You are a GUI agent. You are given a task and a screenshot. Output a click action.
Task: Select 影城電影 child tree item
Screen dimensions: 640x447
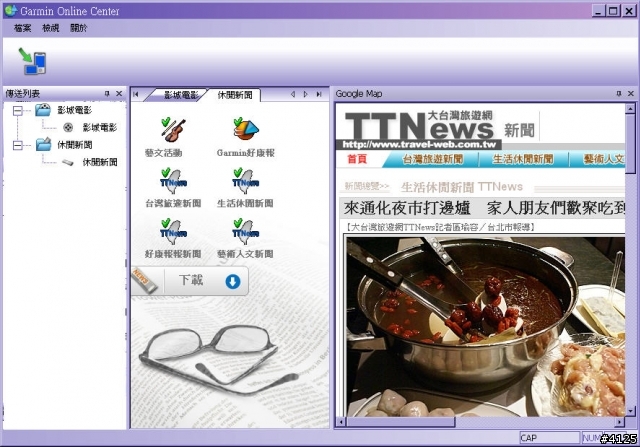[x=100, y=127]
